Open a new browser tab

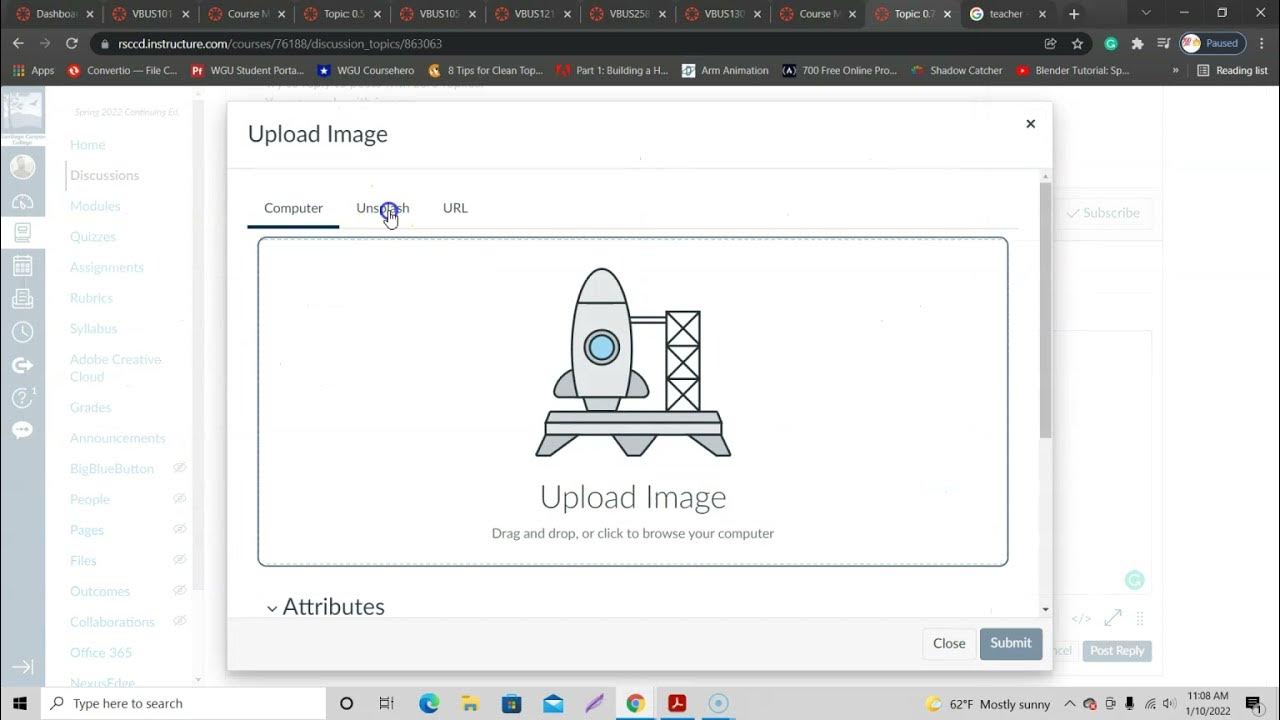pos(1074,14)
